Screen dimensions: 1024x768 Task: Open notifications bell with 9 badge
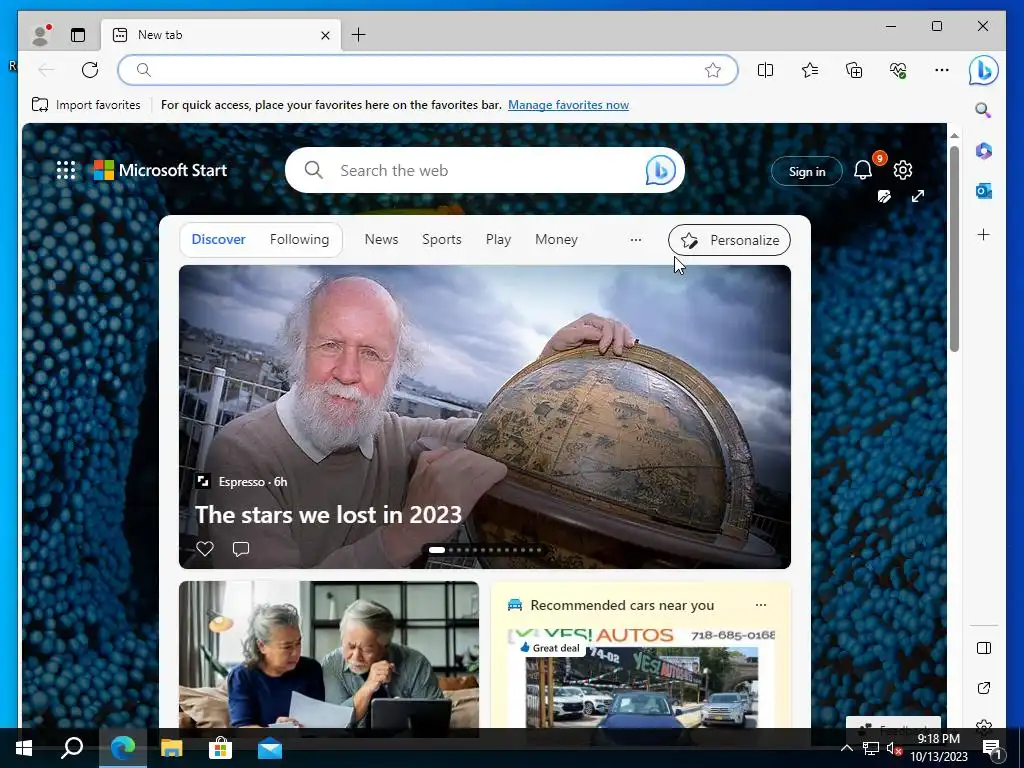[x=863, y=170]
